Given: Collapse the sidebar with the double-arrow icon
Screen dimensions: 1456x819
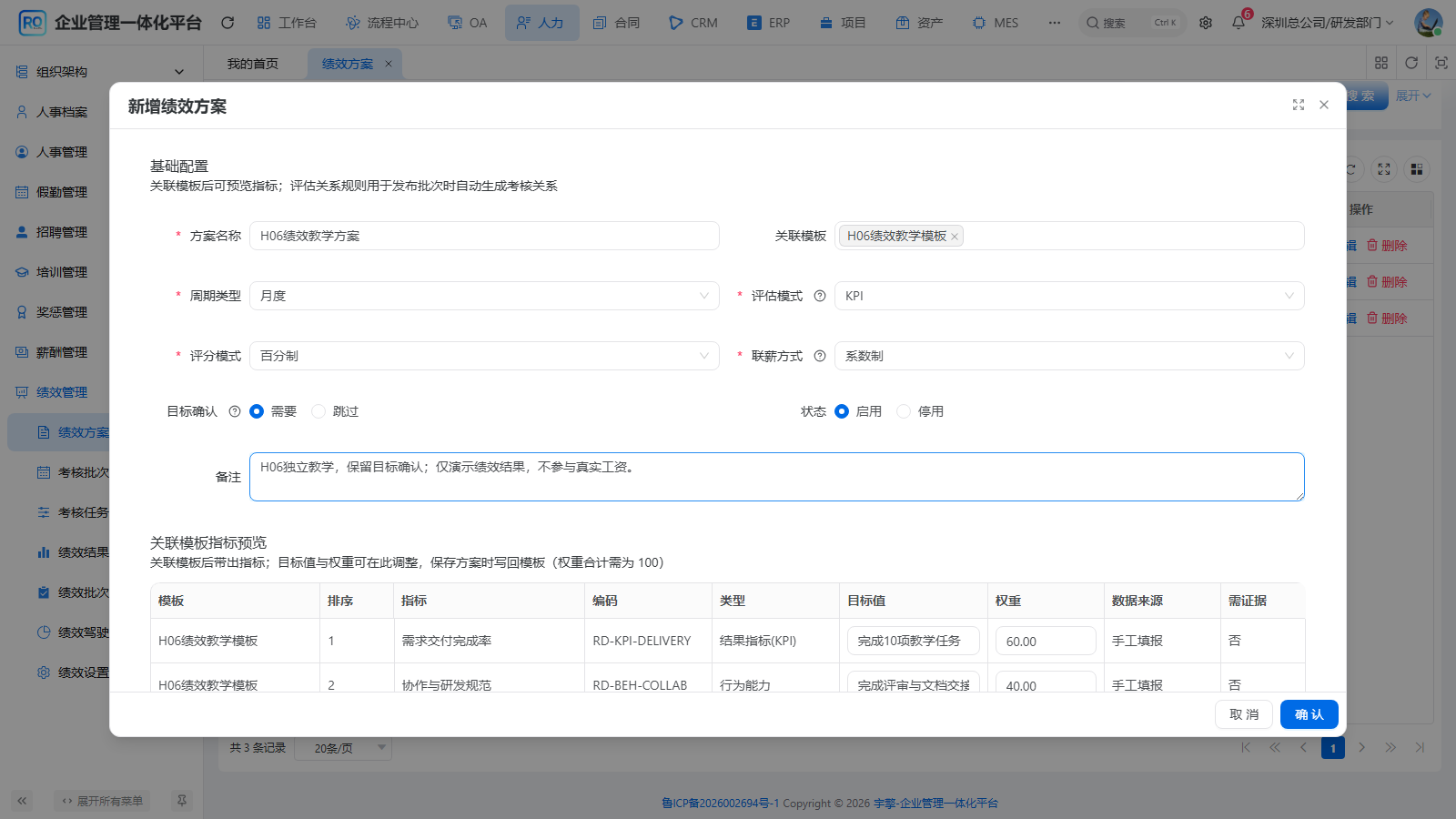Looking at the screenshot, I should click(x=22, y=801).
